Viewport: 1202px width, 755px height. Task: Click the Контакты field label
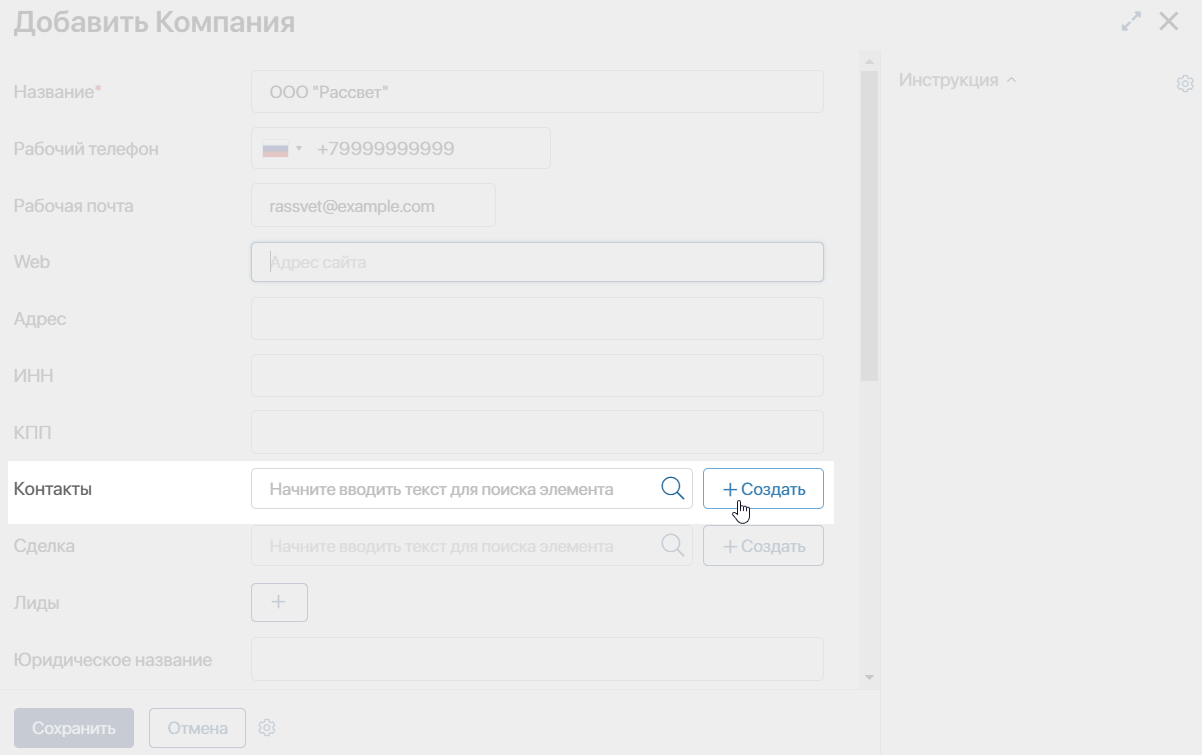tap(53, 489)
